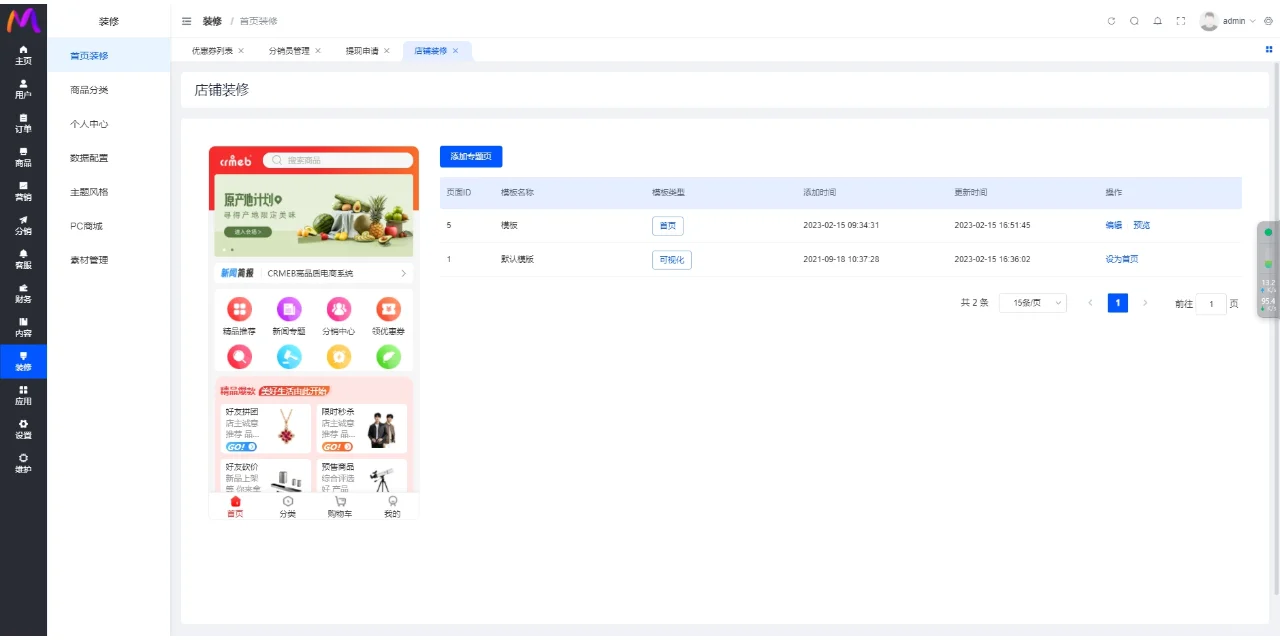The image size is (1280, 640).
Task: Open the 15条/页 page size dropdown
Action: pyautogui.click(x=1032, y=303)
